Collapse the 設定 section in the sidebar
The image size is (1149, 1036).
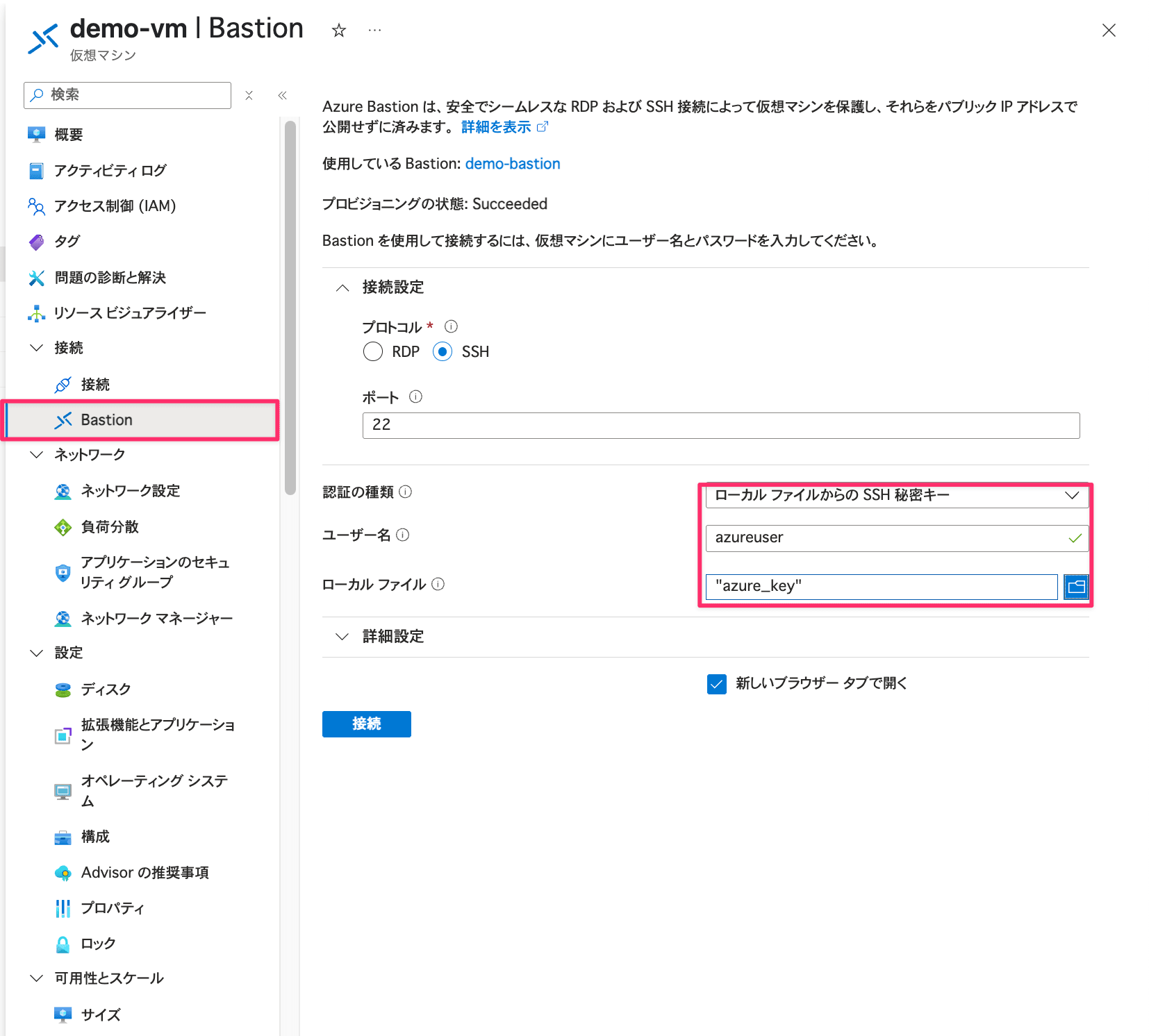pos(36,653)
